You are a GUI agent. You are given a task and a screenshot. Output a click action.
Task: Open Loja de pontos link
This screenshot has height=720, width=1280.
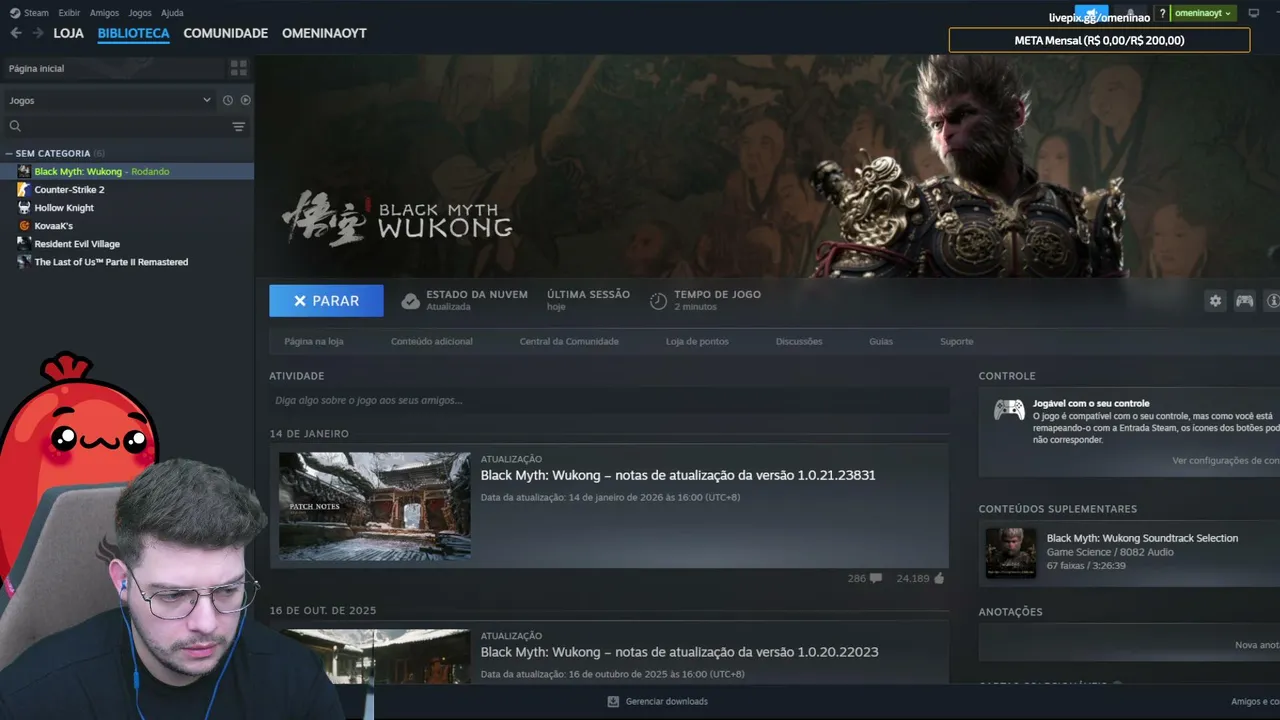[697, 341]
